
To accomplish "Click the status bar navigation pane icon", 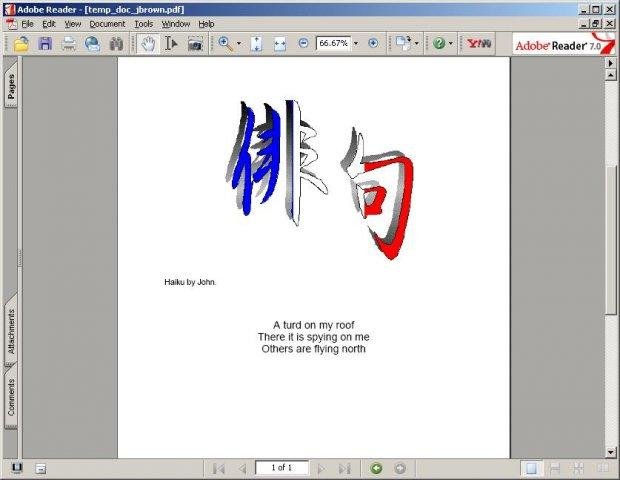I will [16, 468].
